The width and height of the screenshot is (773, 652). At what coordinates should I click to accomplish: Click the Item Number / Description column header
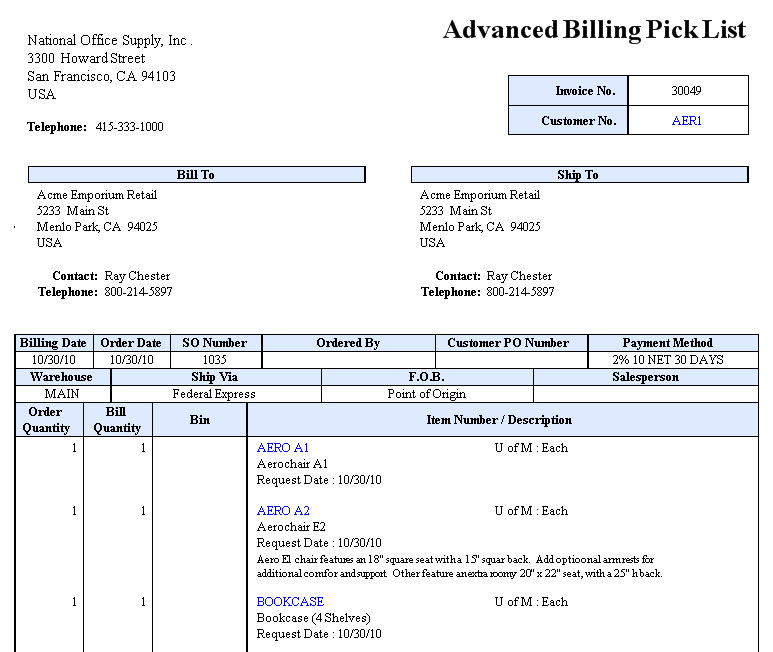pyautogui.click(x=499, y=420)
